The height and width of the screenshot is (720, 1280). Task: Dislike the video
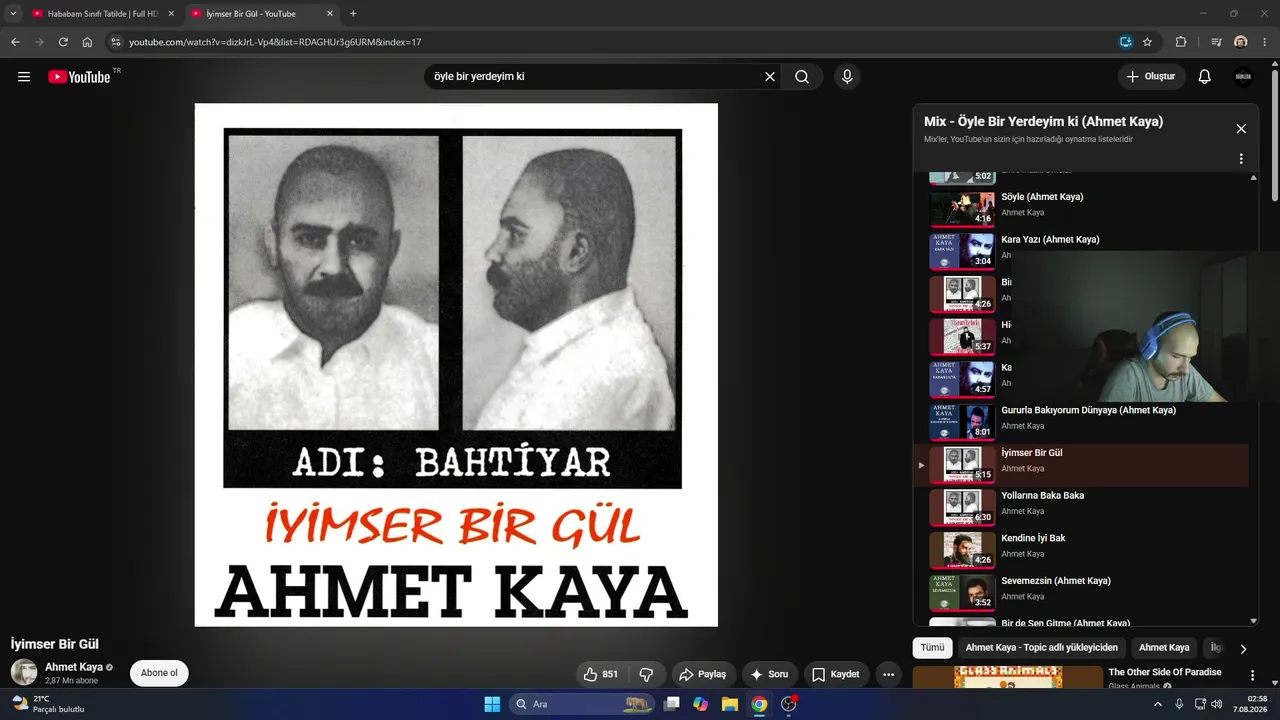[646, 674]
